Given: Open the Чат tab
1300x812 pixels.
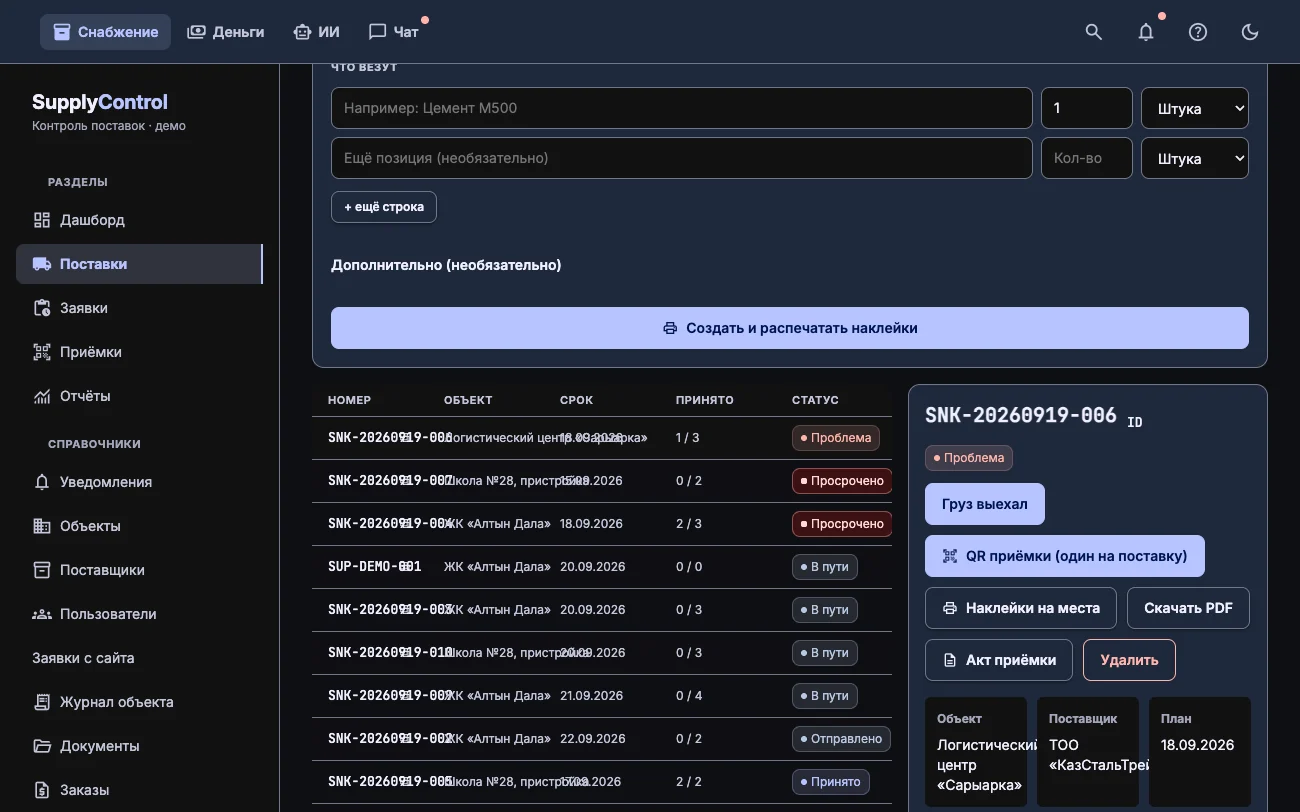Looking at the screenshot, I should [x=394, y=32].
